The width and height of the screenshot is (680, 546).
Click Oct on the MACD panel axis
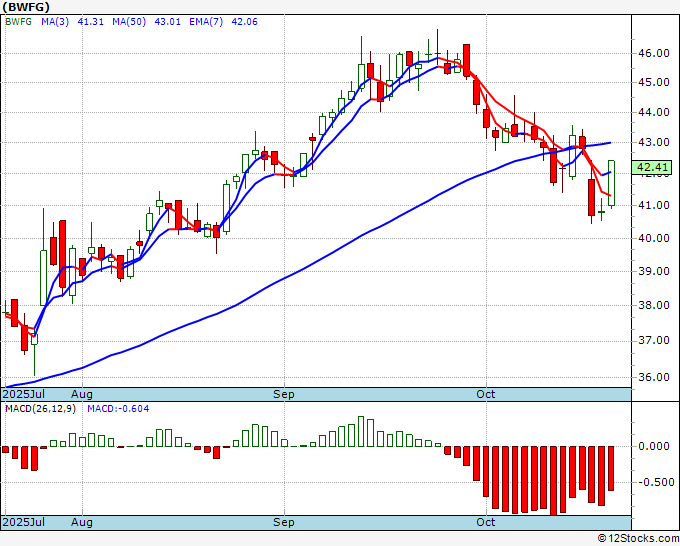[485, 522]
